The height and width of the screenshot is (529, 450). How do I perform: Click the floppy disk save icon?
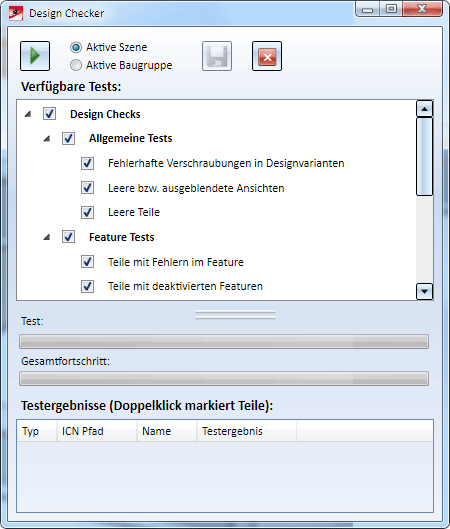pyautogui.click(x=217, y=56)
